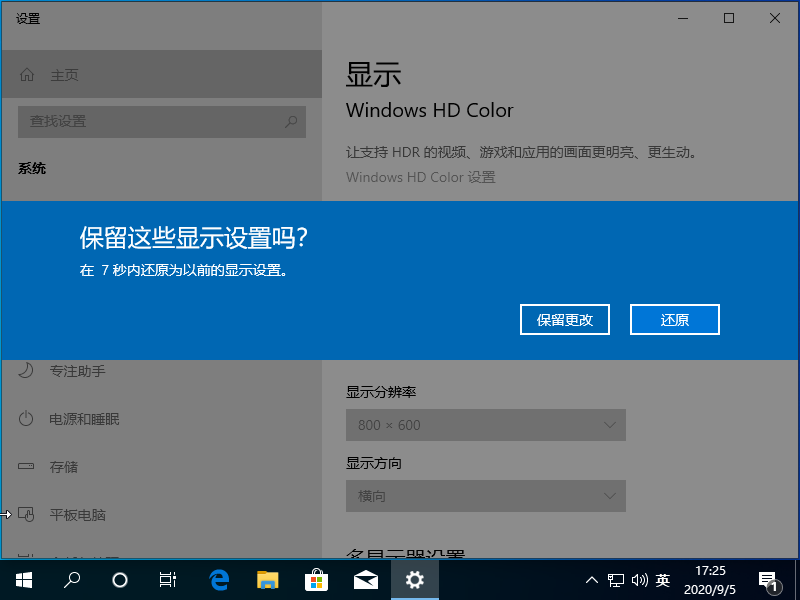Image resolution: width=800 pixels, height=600 pixels.
Task: Open the Mail app from taskbar
Action: tap(365, 579)
